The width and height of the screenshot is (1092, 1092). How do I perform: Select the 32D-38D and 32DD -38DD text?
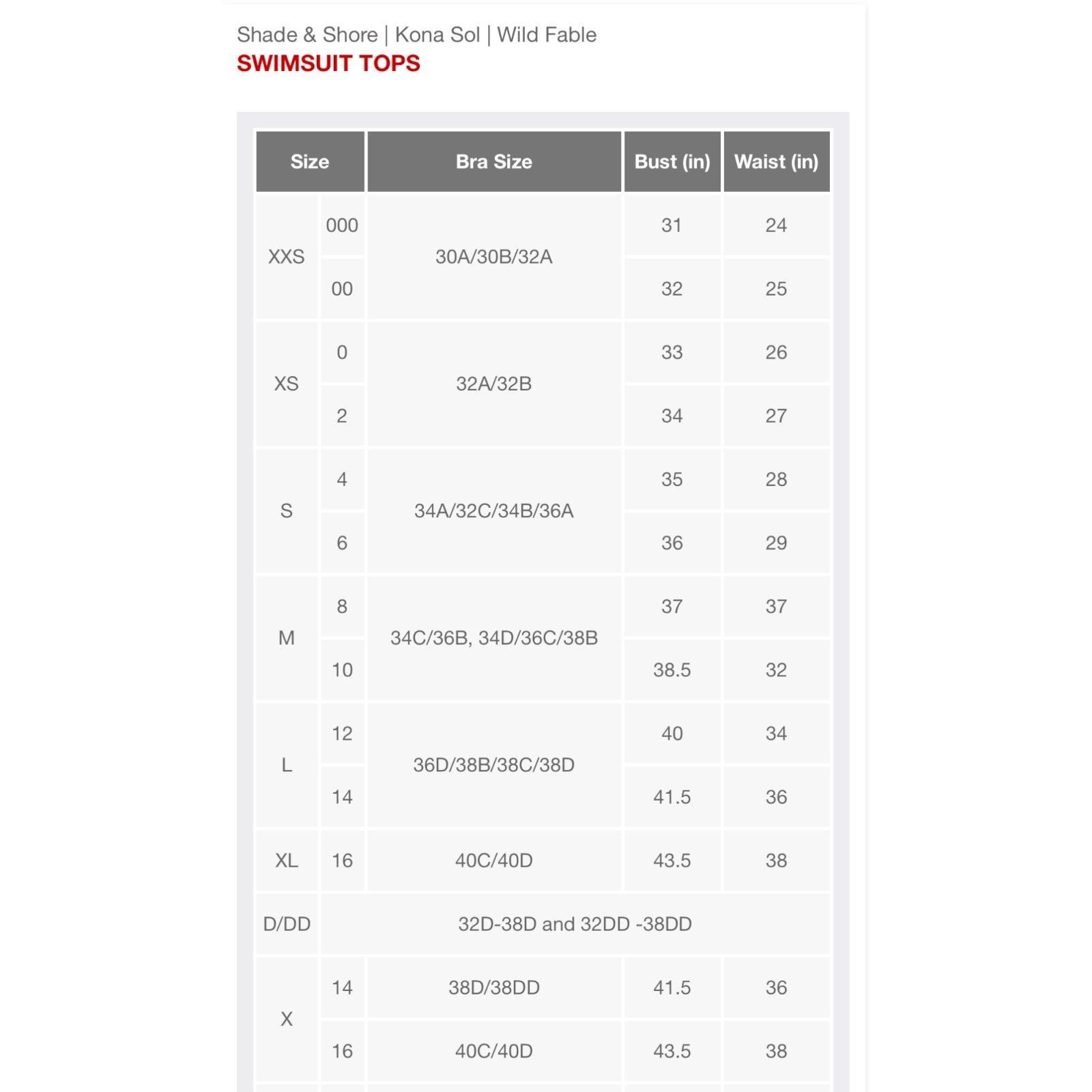(x=575, y=923)
